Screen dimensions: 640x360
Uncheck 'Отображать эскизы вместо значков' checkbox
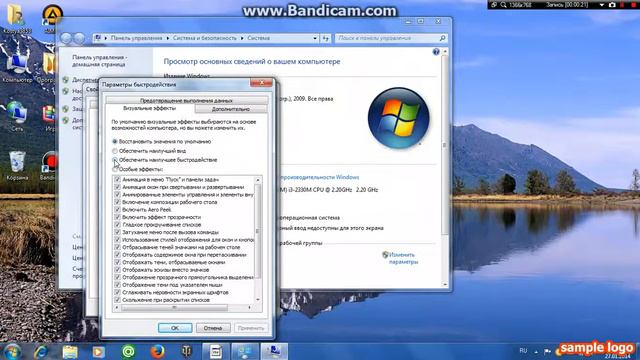(117, 270)
